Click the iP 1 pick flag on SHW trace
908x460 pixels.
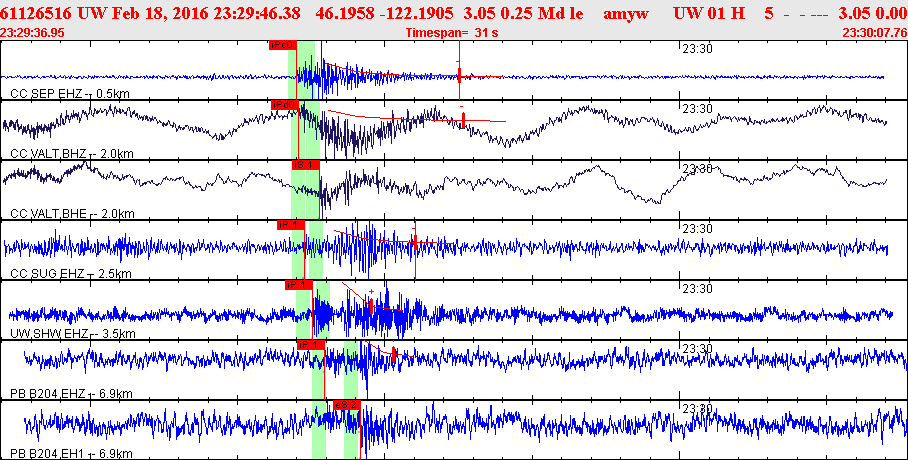click(x=298, y=284)
